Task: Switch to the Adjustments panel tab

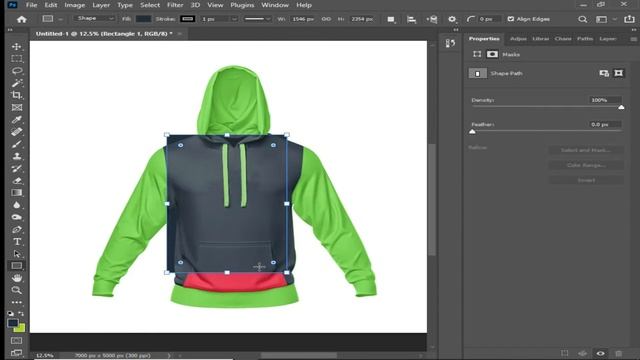Action: coord(518,39)
